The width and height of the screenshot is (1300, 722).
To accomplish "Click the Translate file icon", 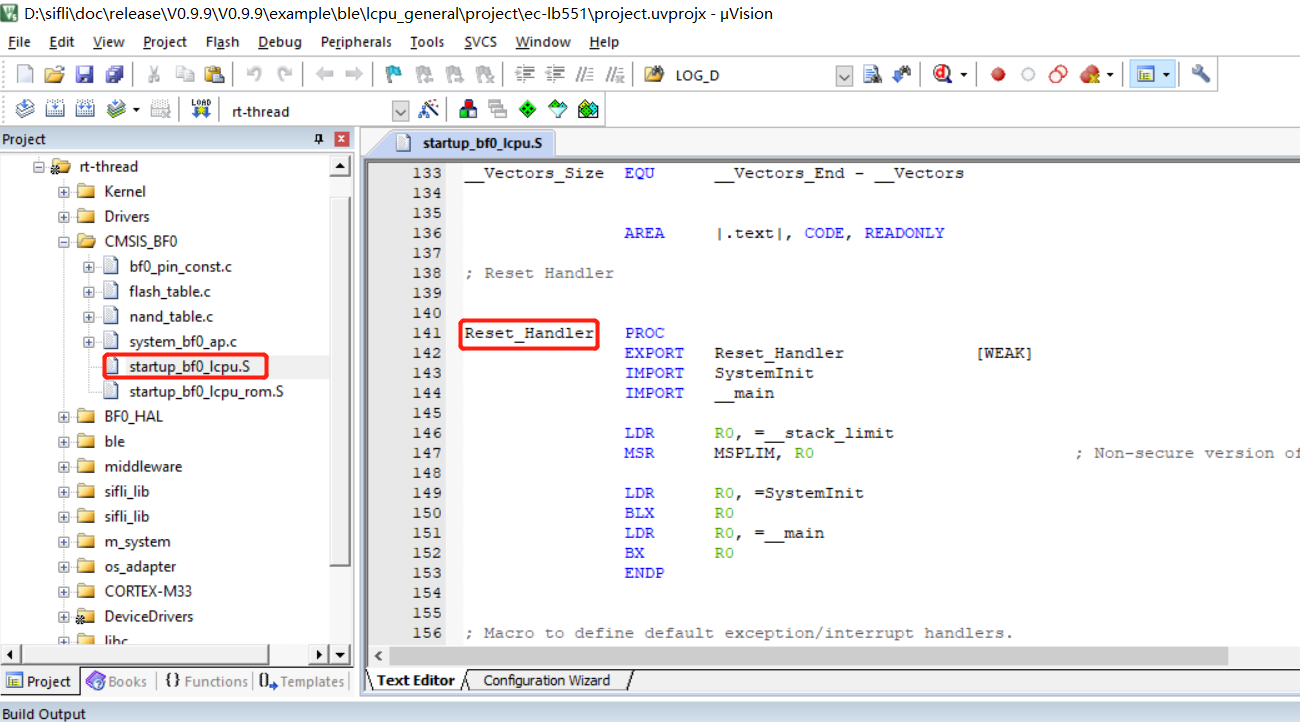I will (x=25, y=110).
